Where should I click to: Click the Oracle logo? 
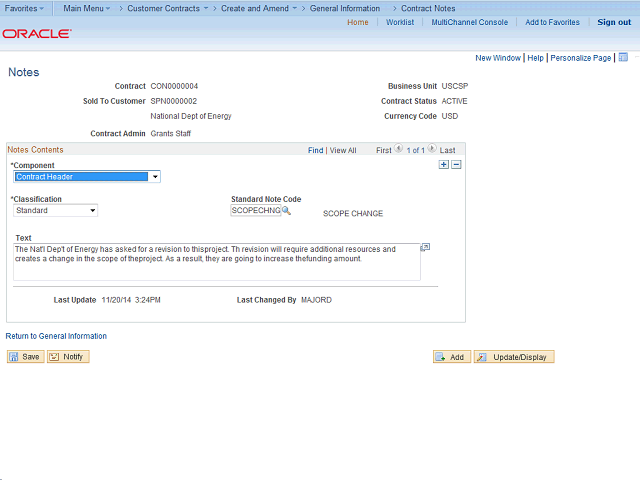coord(37,33)
